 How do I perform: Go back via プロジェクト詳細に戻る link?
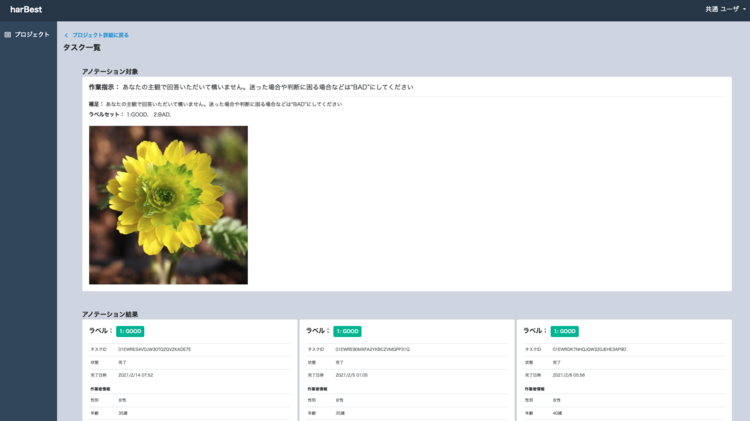pyautogui.click(x=97, y=35)
